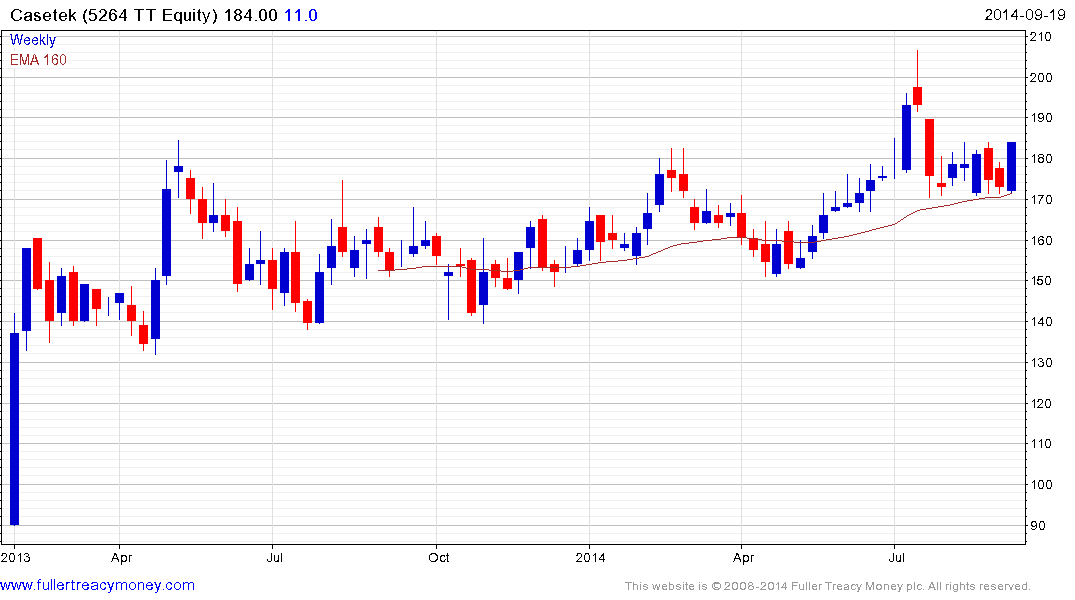Click the 90 price axis label
This screenshot has width=1075, height=600.
[1038, 526]
